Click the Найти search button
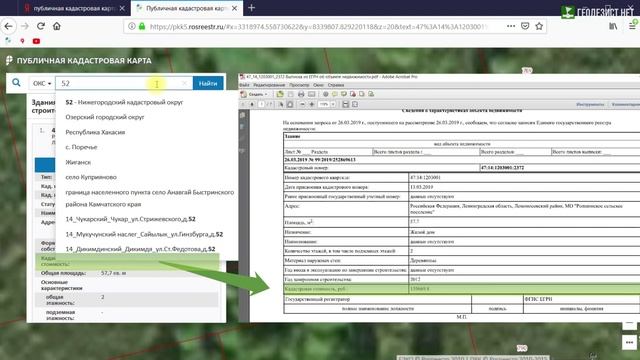 tap(208, 83)
